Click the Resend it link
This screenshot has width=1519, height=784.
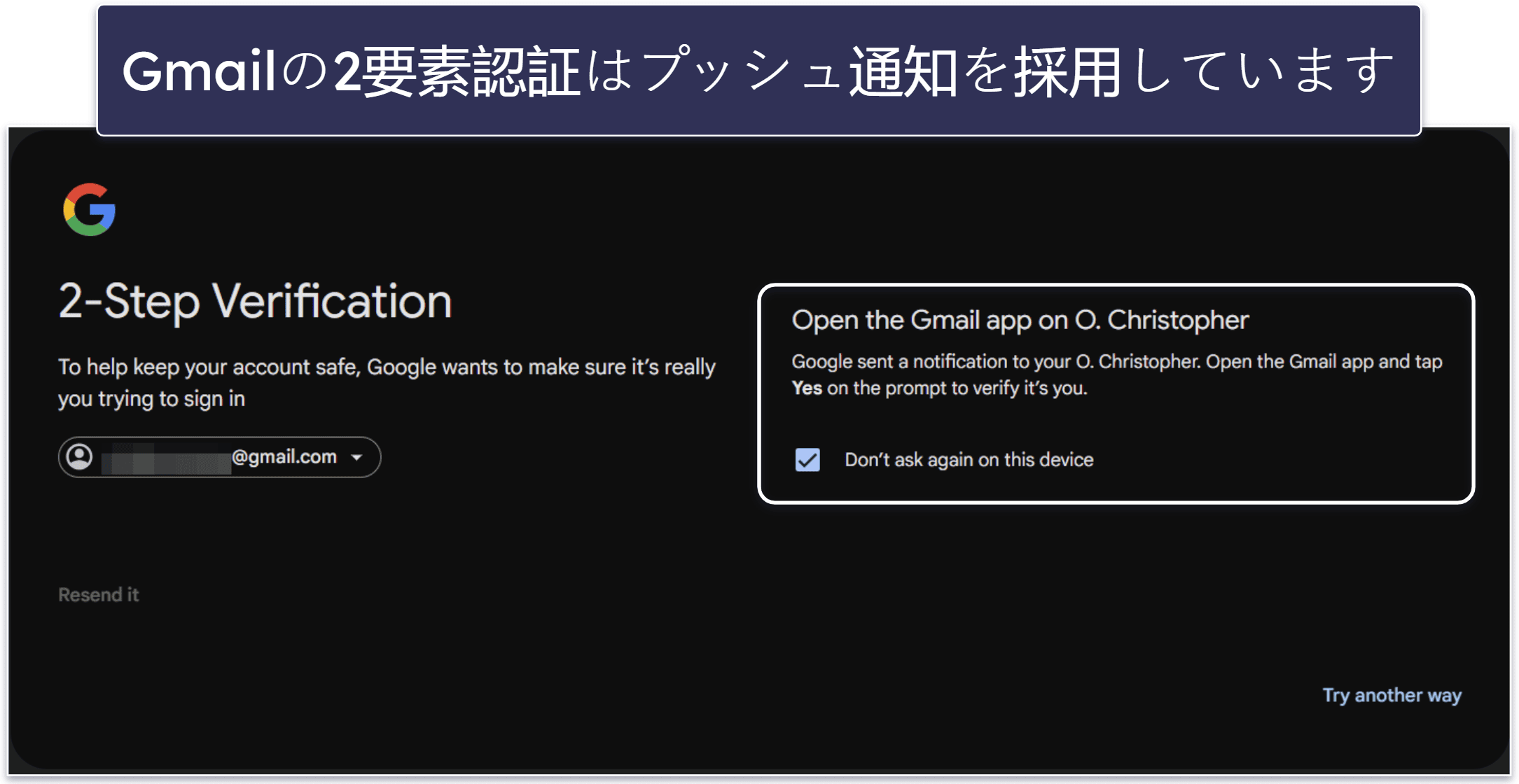99,595
